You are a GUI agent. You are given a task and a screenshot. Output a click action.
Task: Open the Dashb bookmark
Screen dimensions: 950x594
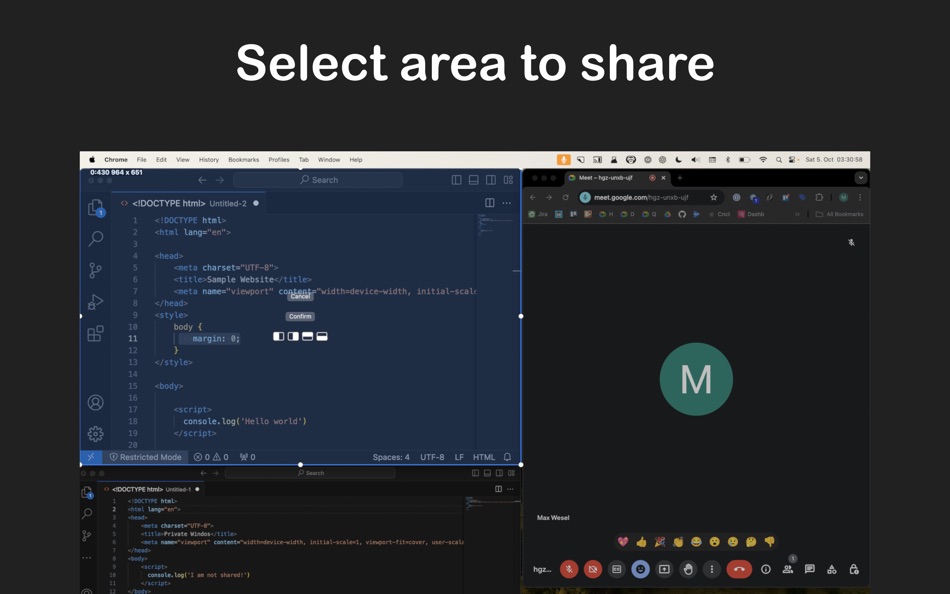point(751,215)
